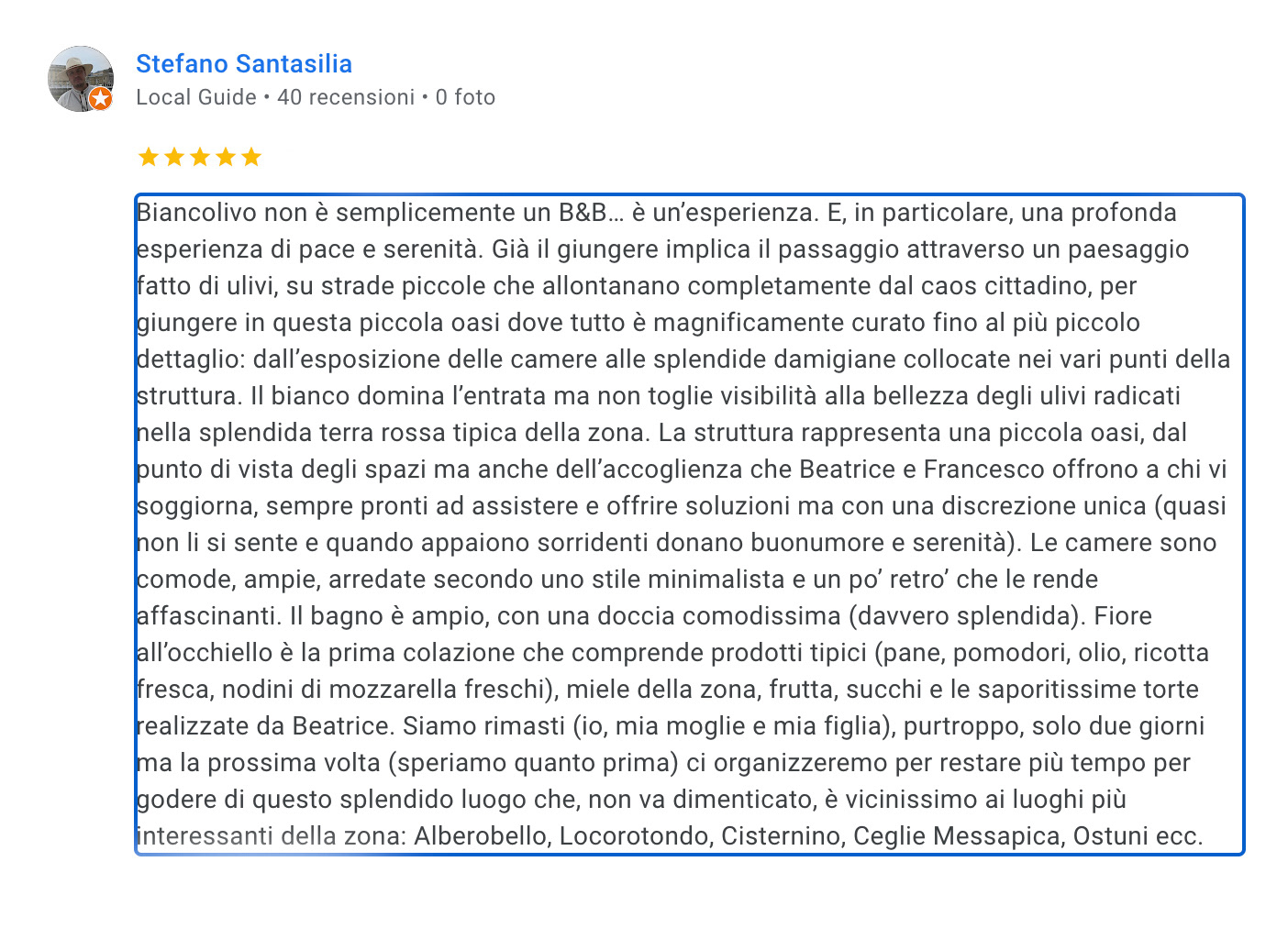Click the first yellow rating star

tap(149, 157)
